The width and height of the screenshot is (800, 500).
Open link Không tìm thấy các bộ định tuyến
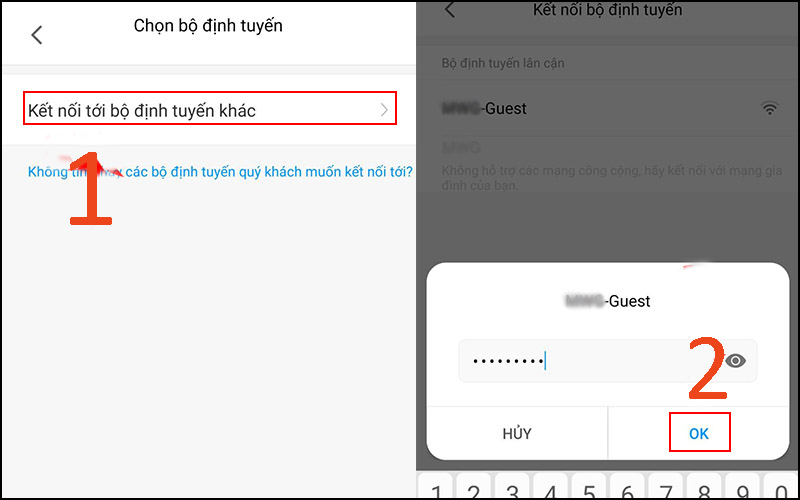click(x=220, y=171)
